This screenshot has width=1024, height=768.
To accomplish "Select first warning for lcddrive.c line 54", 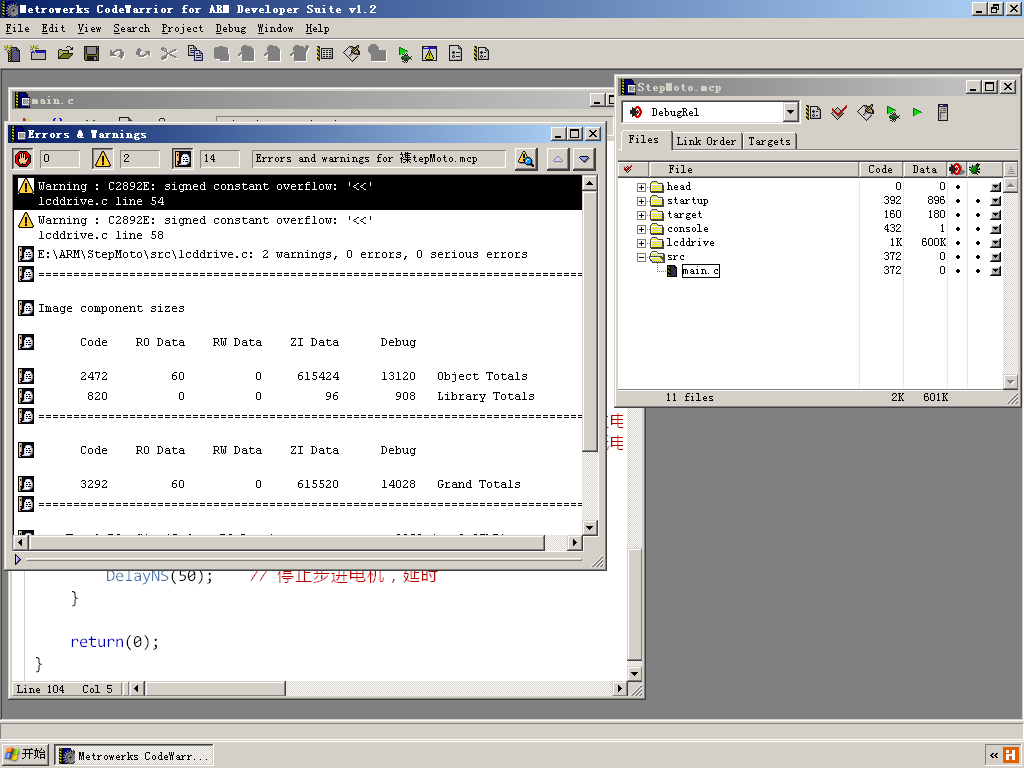I will pos(298,193).
